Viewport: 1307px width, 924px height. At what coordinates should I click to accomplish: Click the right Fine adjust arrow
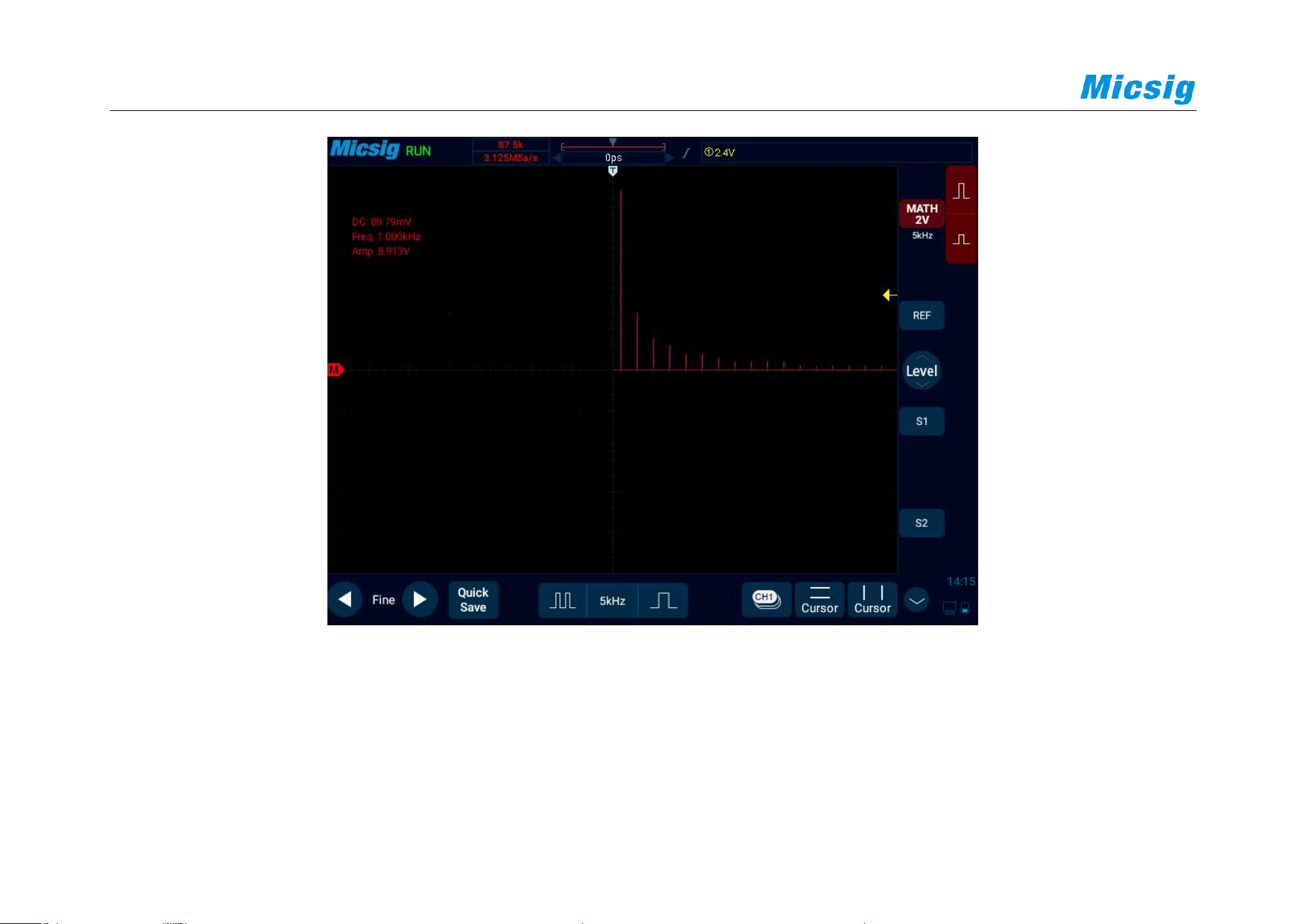coord(420,599)
